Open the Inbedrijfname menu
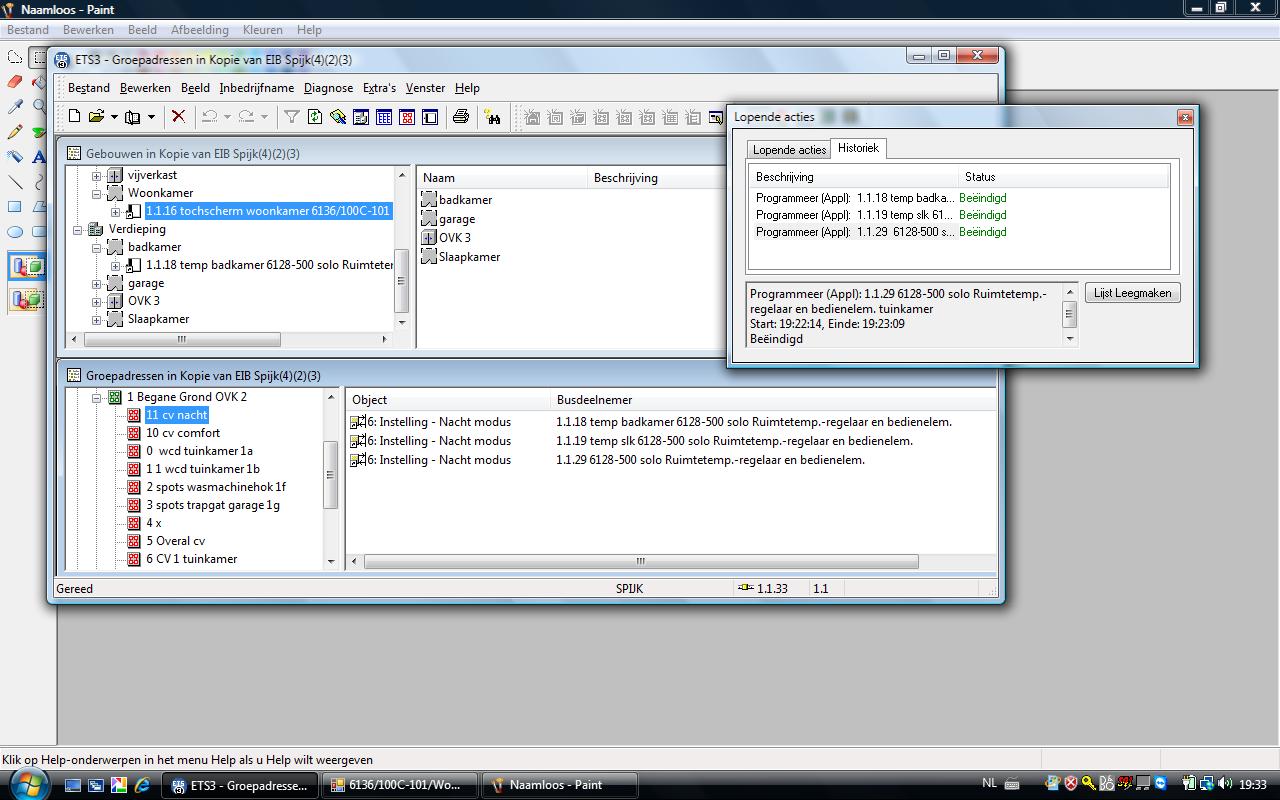The image size is (1280, 800). (x=256, y=88)
